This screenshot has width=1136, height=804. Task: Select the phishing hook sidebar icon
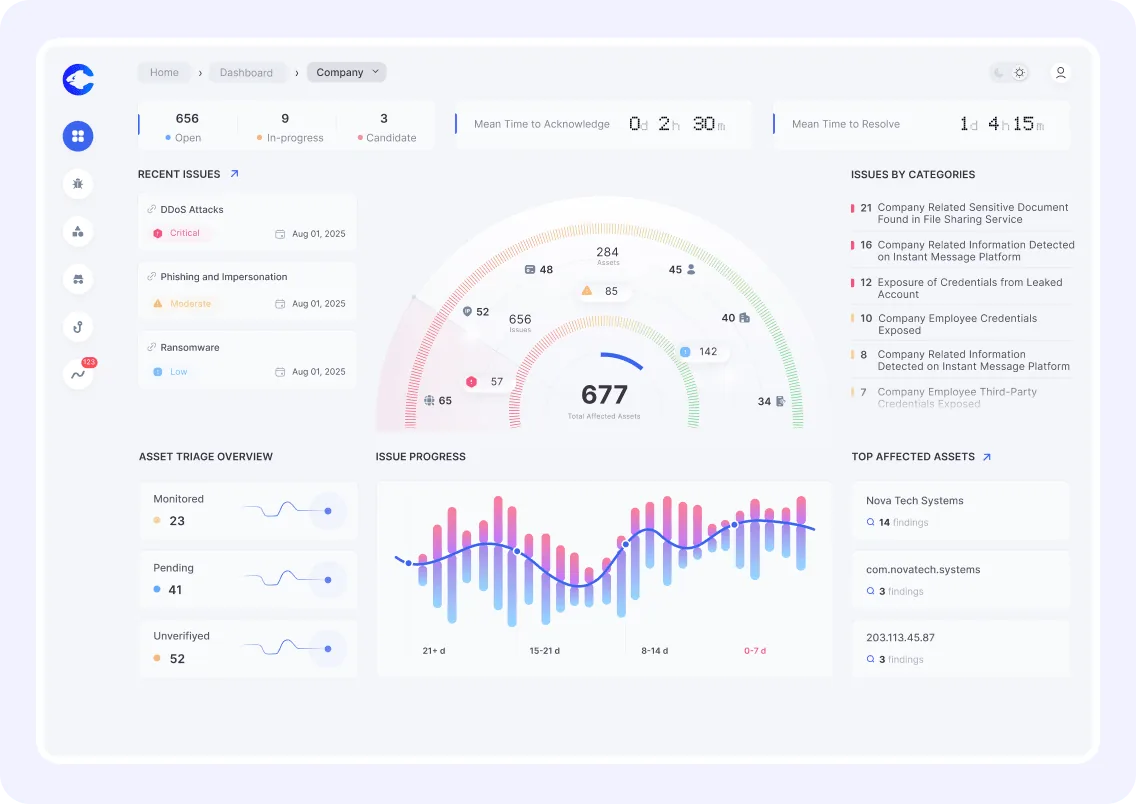[x=78, y=327]
